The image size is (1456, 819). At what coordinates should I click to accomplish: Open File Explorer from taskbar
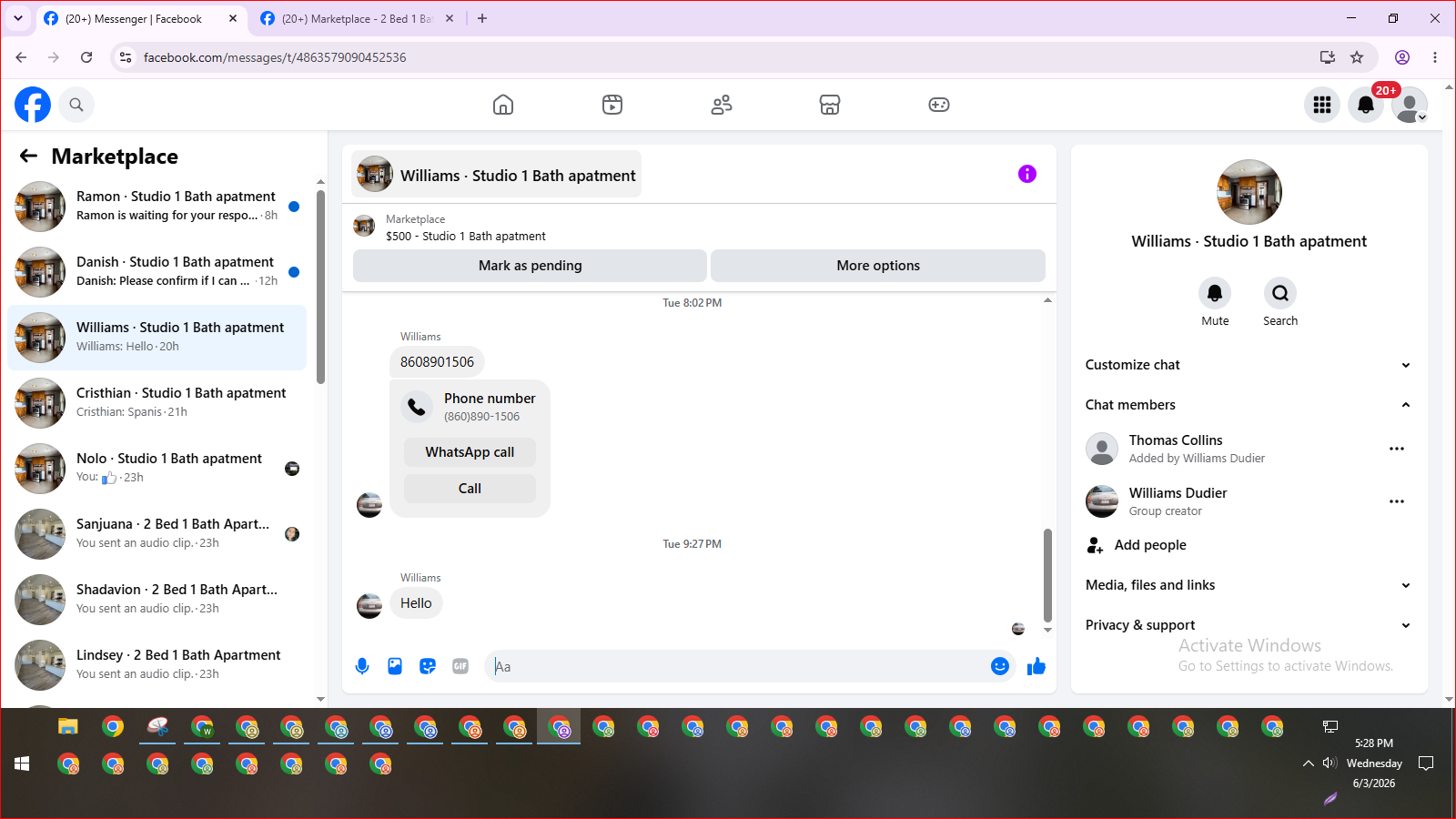[68, 726]
